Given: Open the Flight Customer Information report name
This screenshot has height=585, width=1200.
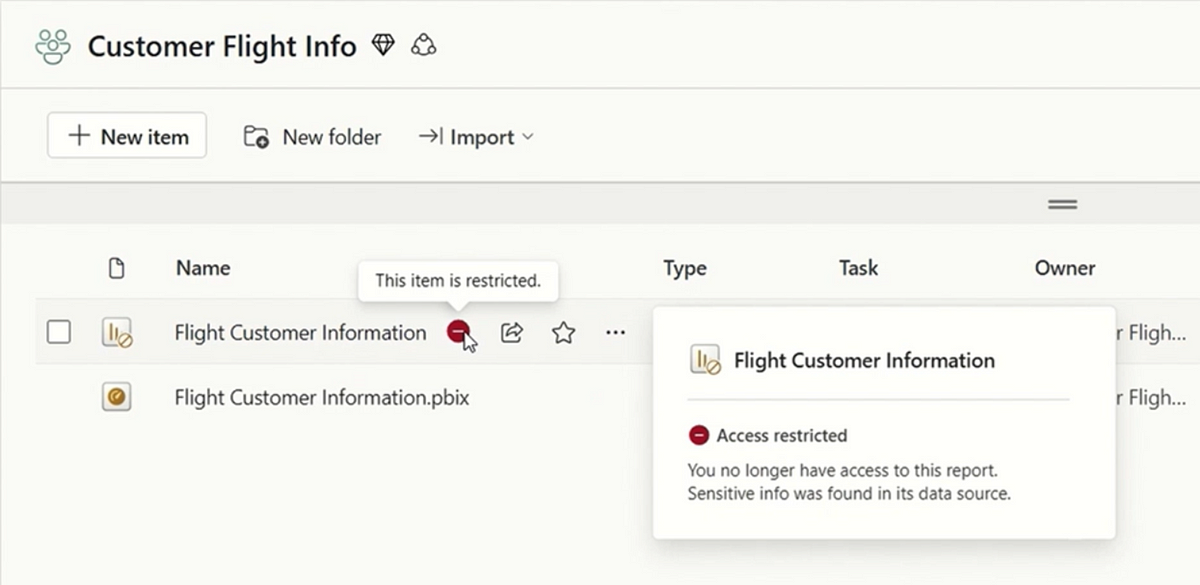Looking at the screenshot, I should click(300, 333).
